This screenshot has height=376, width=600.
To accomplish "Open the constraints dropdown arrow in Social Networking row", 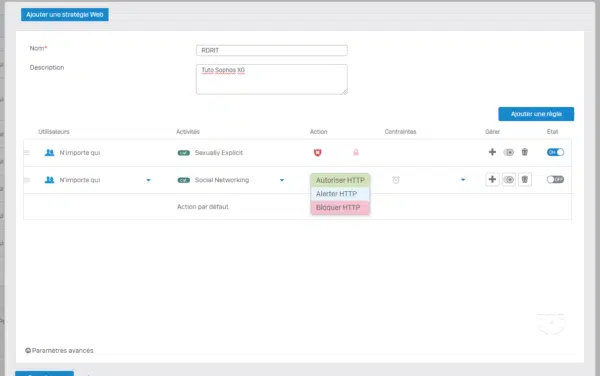I will [x=463, y=180].
